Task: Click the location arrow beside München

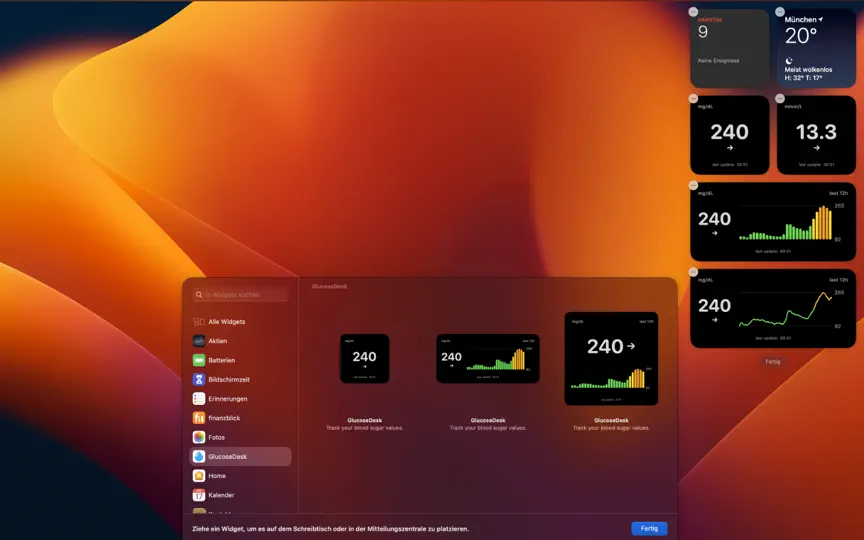Action: coord(820,19)
